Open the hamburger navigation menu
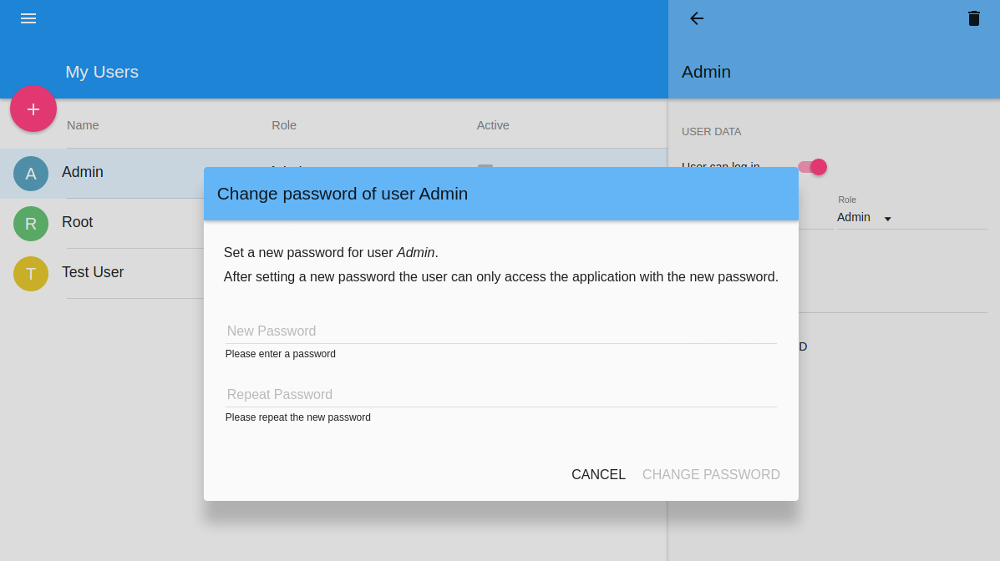The height and width of the screenshot is (561, 1000). point(28,18)
